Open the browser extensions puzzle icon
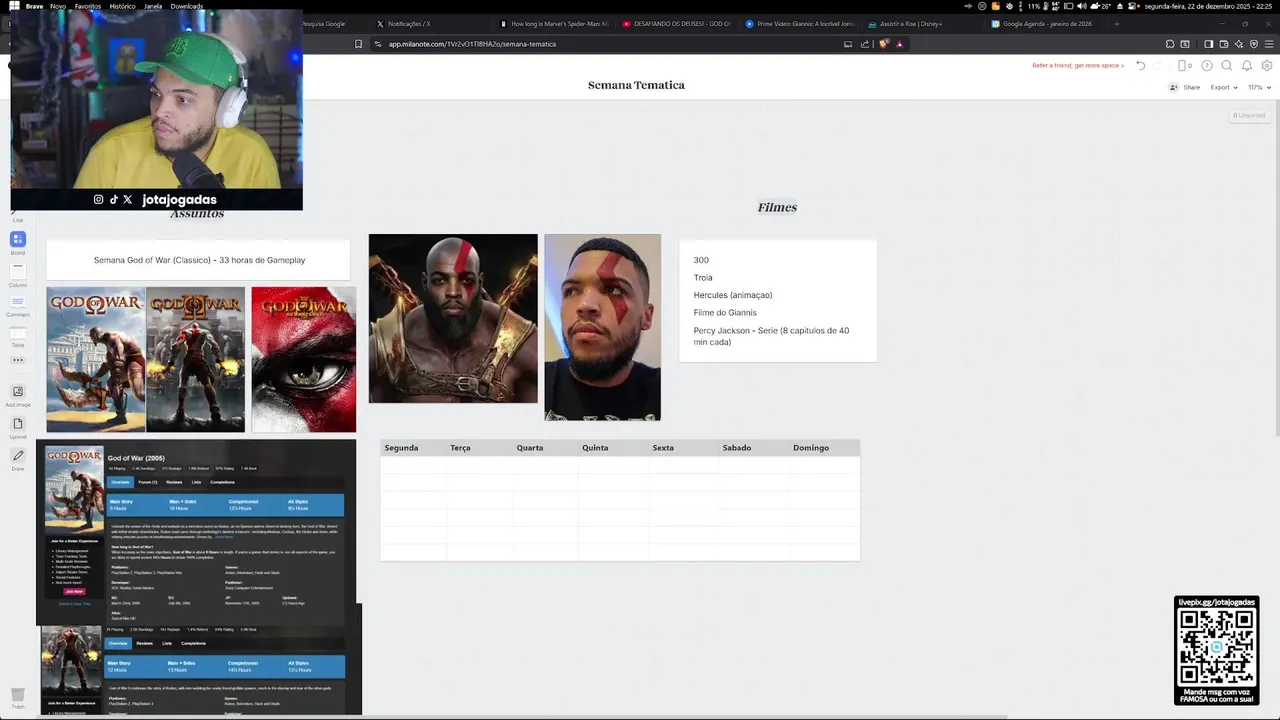1280x720 pixels. pos(1170,44)
